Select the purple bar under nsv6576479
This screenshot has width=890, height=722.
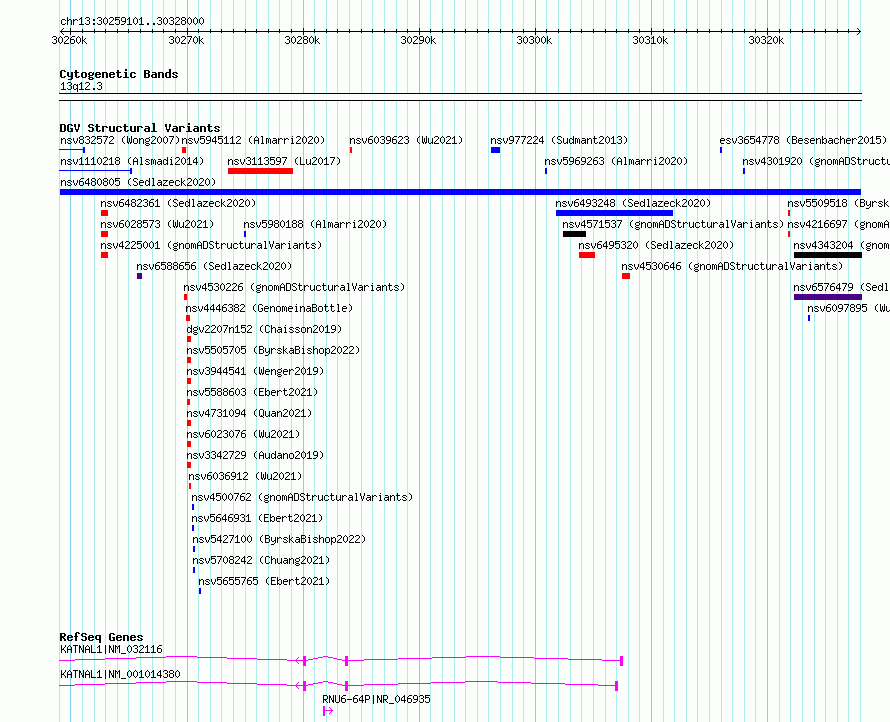pyautogui.click(x=828, y=297)
